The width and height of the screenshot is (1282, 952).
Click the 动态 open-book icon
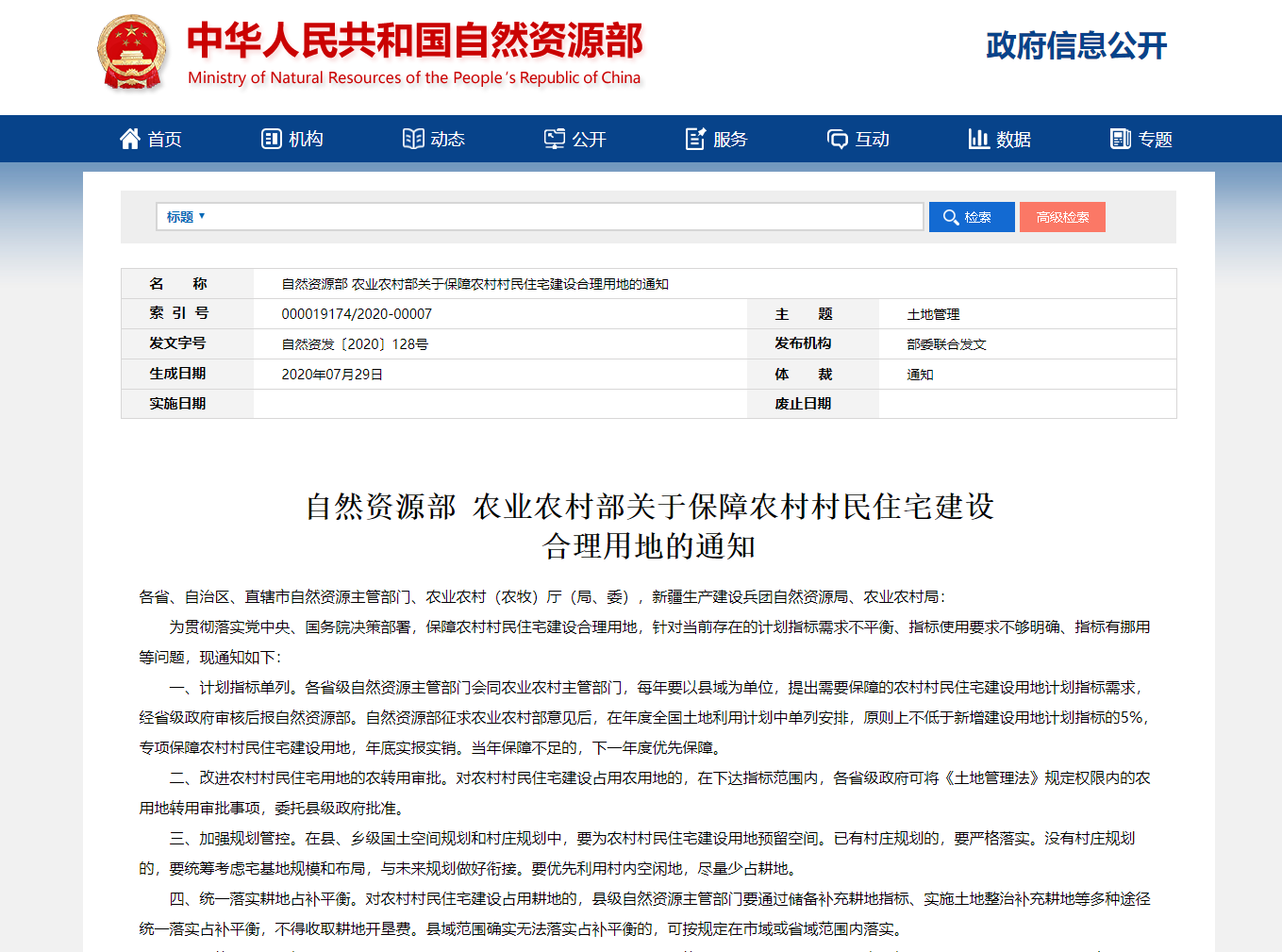[x=413, y=139]
